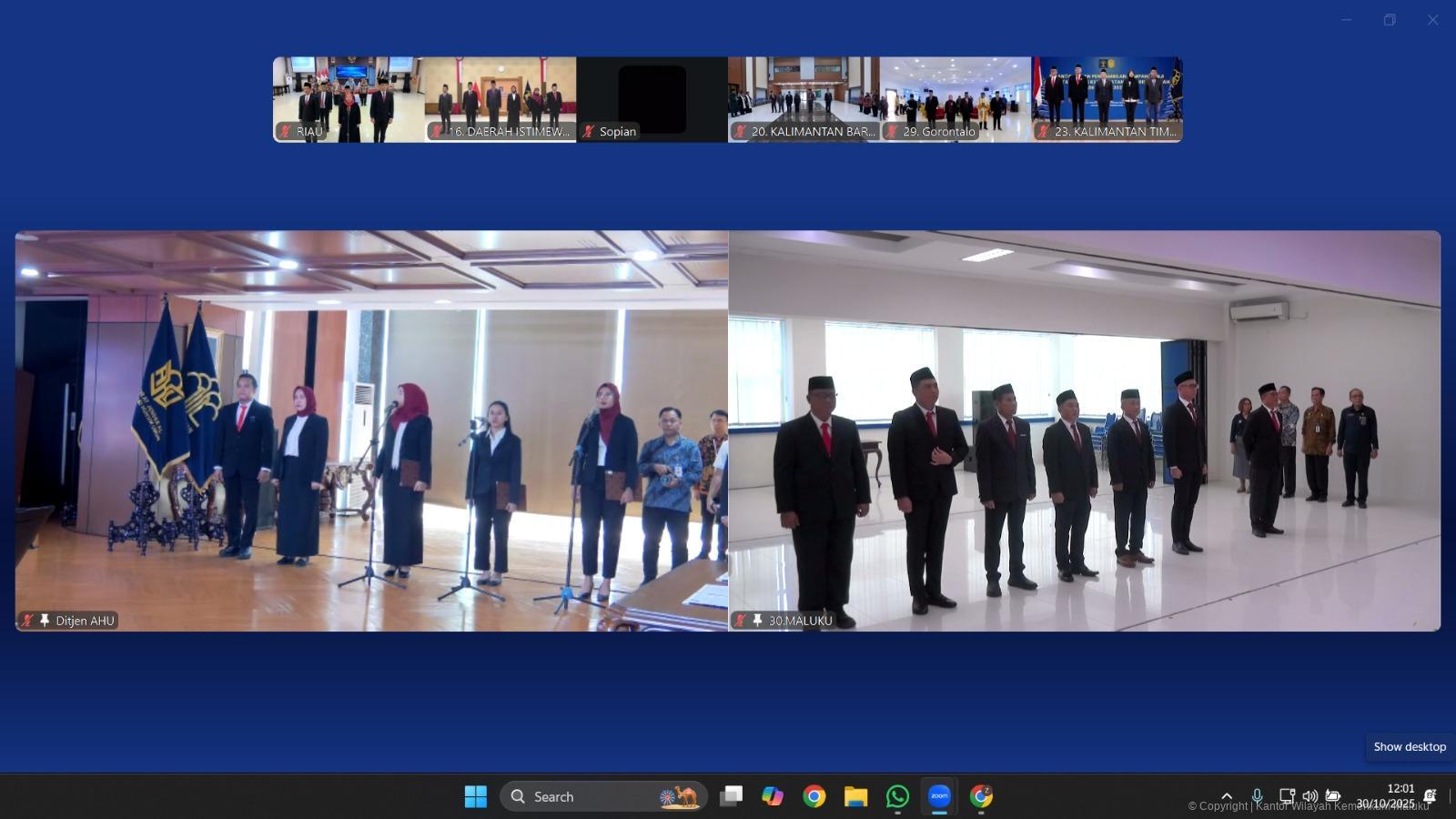The width and height of the screenshot is (1456, 819).
Task: Select the 29. Gorontalo participant video
Action: pyautogui.click(x=955, y=99)
